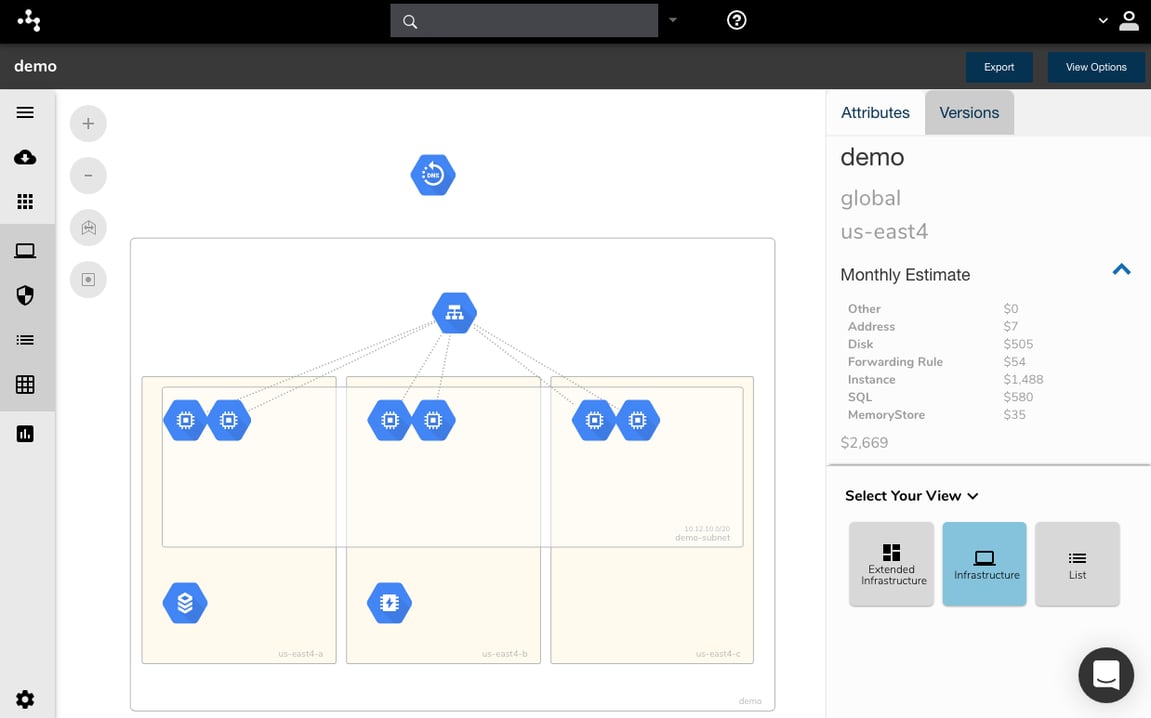Click the cloud sources icon in the sidebar
This screenshot has height=718, width=1151.
coord(27,157)
